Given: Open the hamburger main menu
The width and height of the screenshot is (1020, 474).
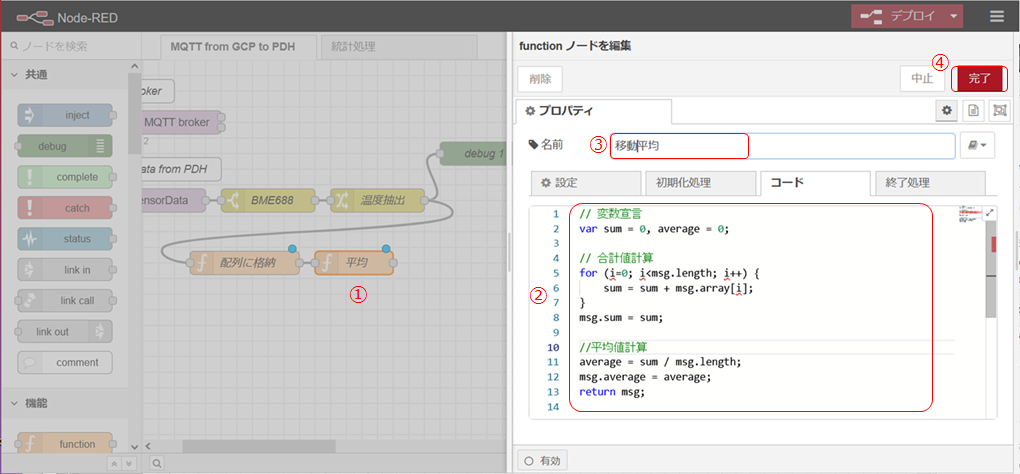Looking at the screenshot, I should click(x=996, y=16).
